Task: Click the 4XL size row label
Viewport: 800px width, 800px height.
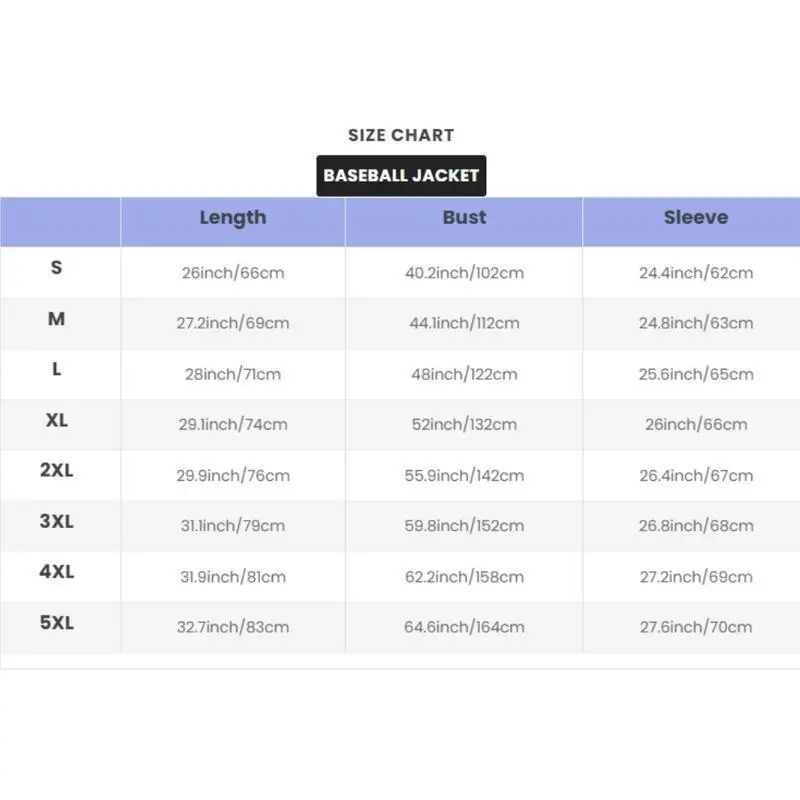Action: [x=57, y=572]
